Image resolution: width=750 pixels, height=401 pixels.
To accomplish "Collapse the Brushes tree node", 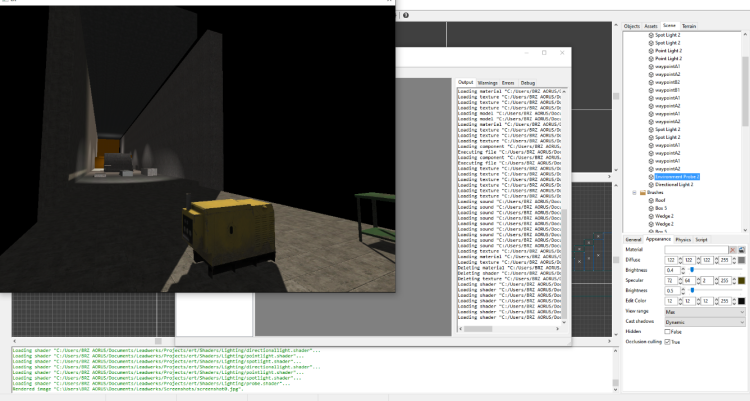I will pyautogui.click(x=635, y=193).
